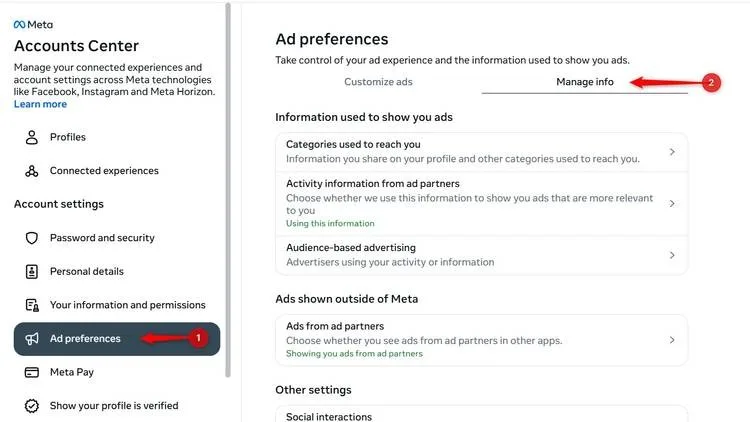Screen dimensions: 750x422
Task: Follow the Learn more link
Action: [x=40, y=104]
